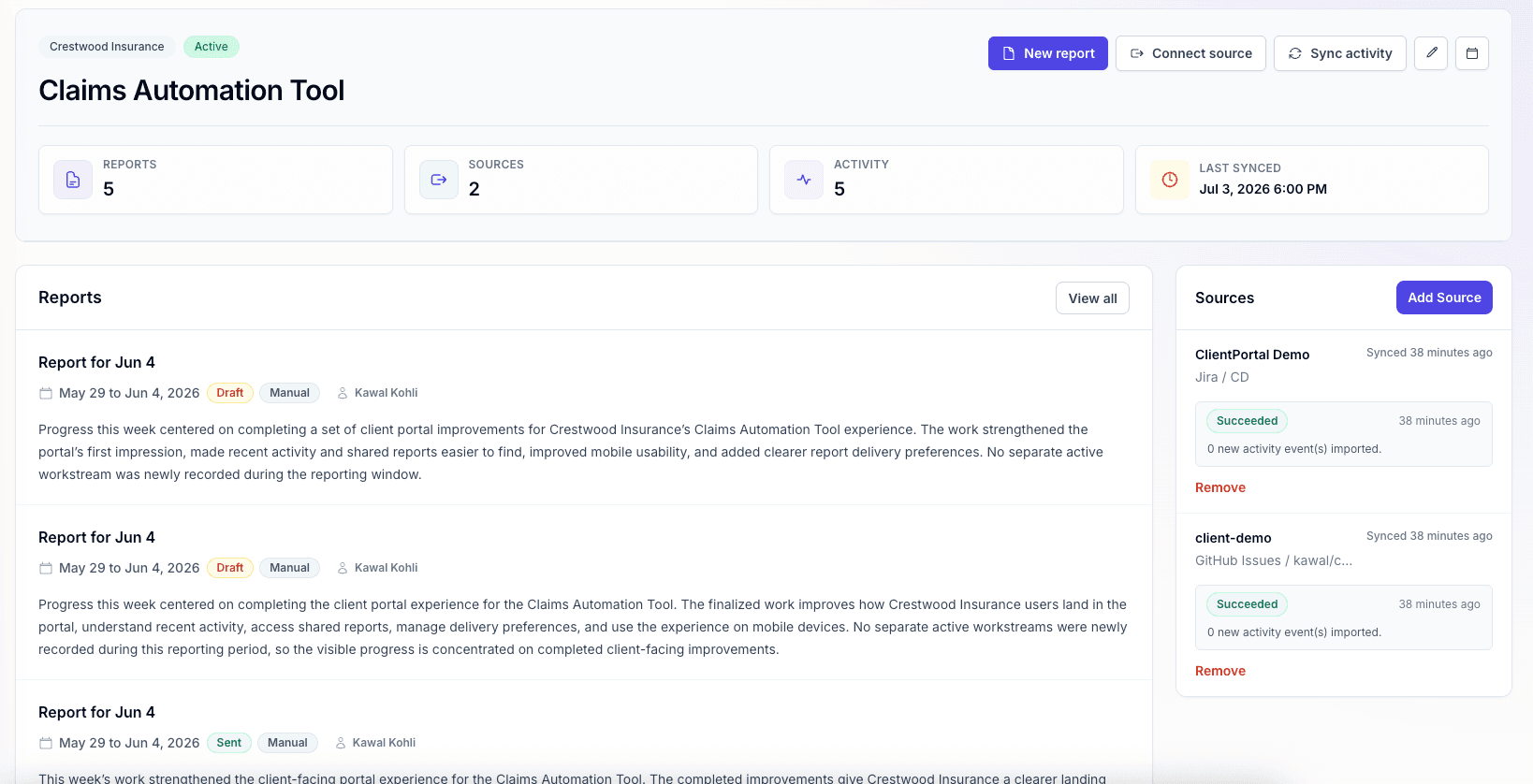
Task: Click the Sent status badge
Action: (x=229, y=743)
